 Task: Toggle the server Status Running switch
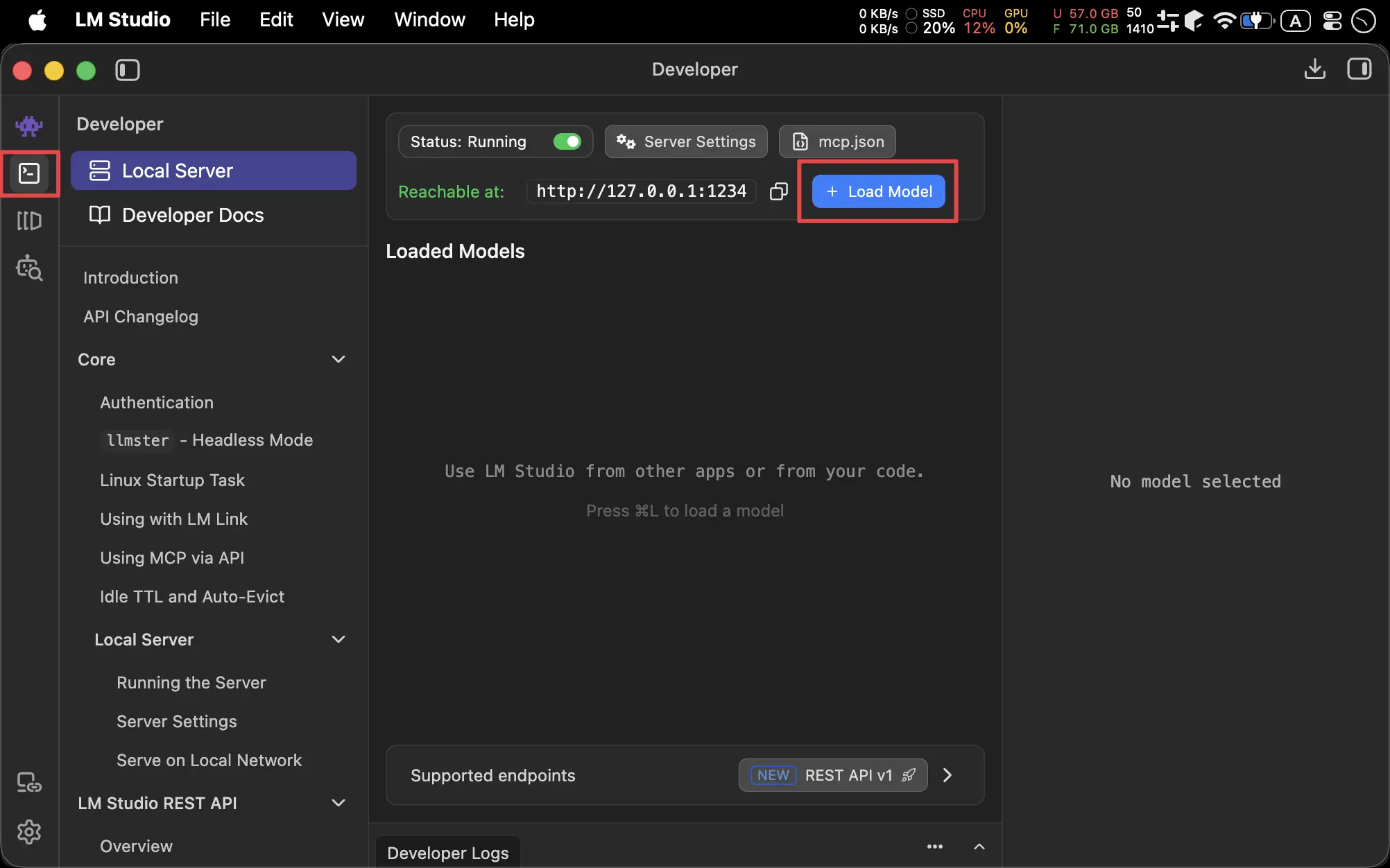pyautogui.click(x=567, y=141)
